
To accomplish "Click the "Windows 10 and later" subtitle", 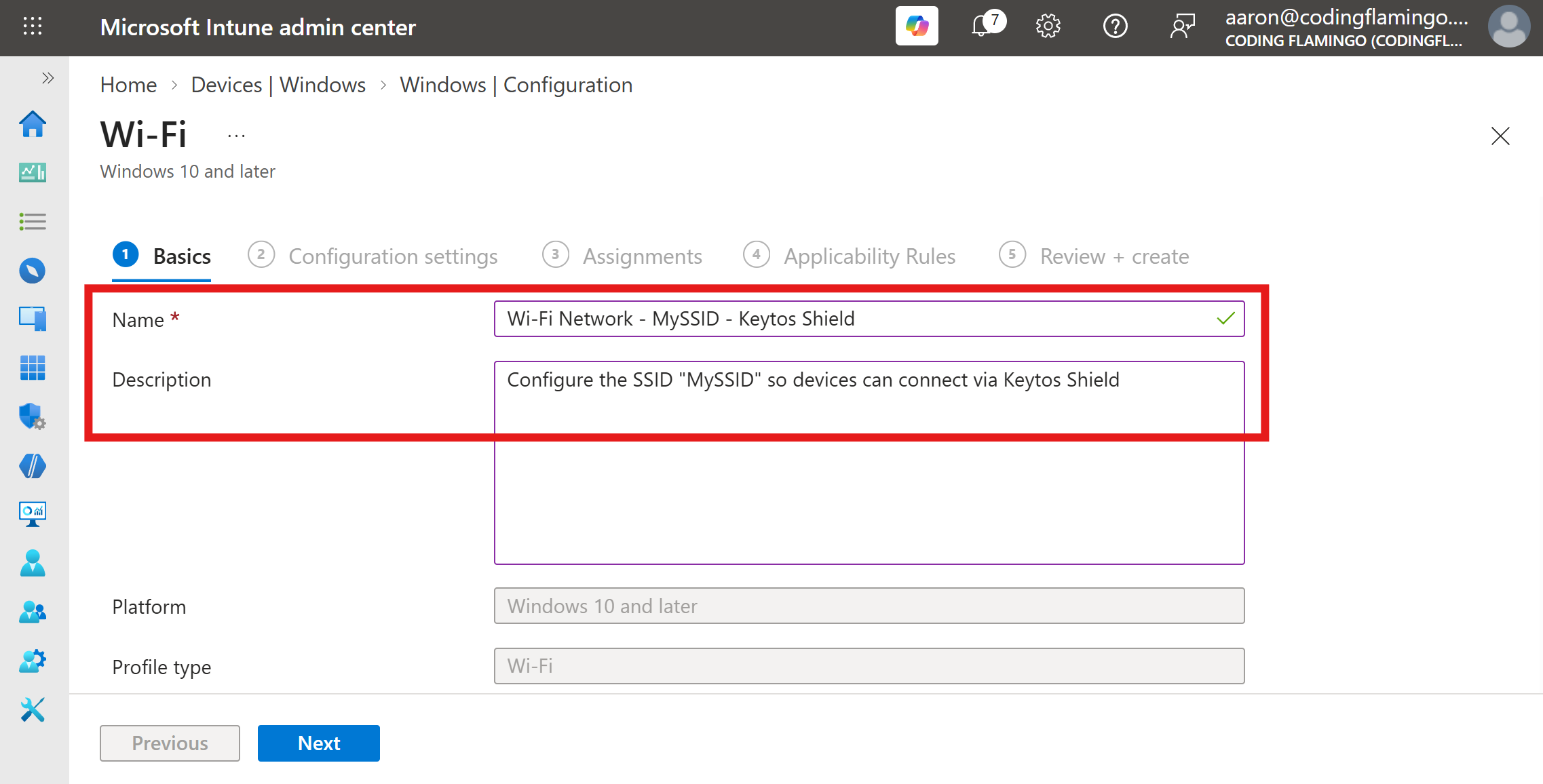I will pos(187,172).
